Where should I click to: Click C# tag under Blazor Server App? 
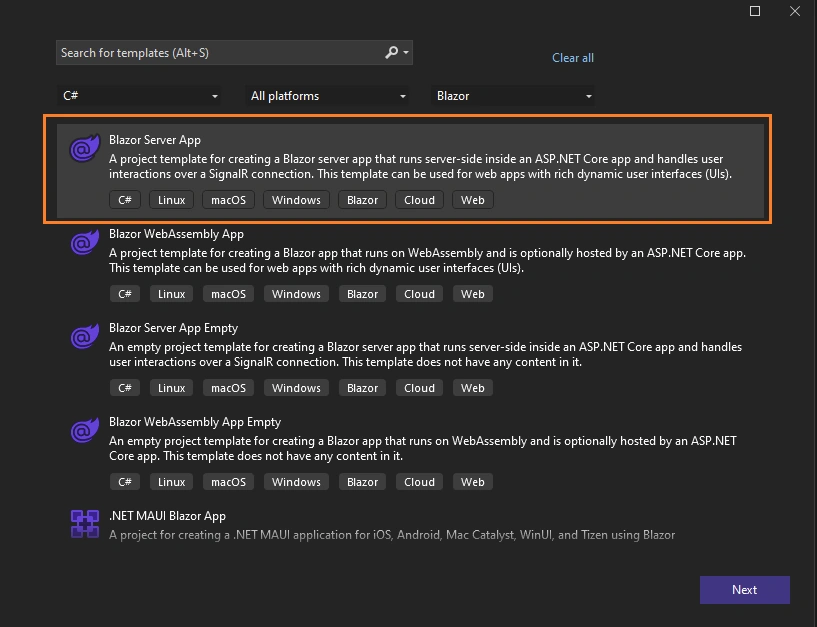125,200
